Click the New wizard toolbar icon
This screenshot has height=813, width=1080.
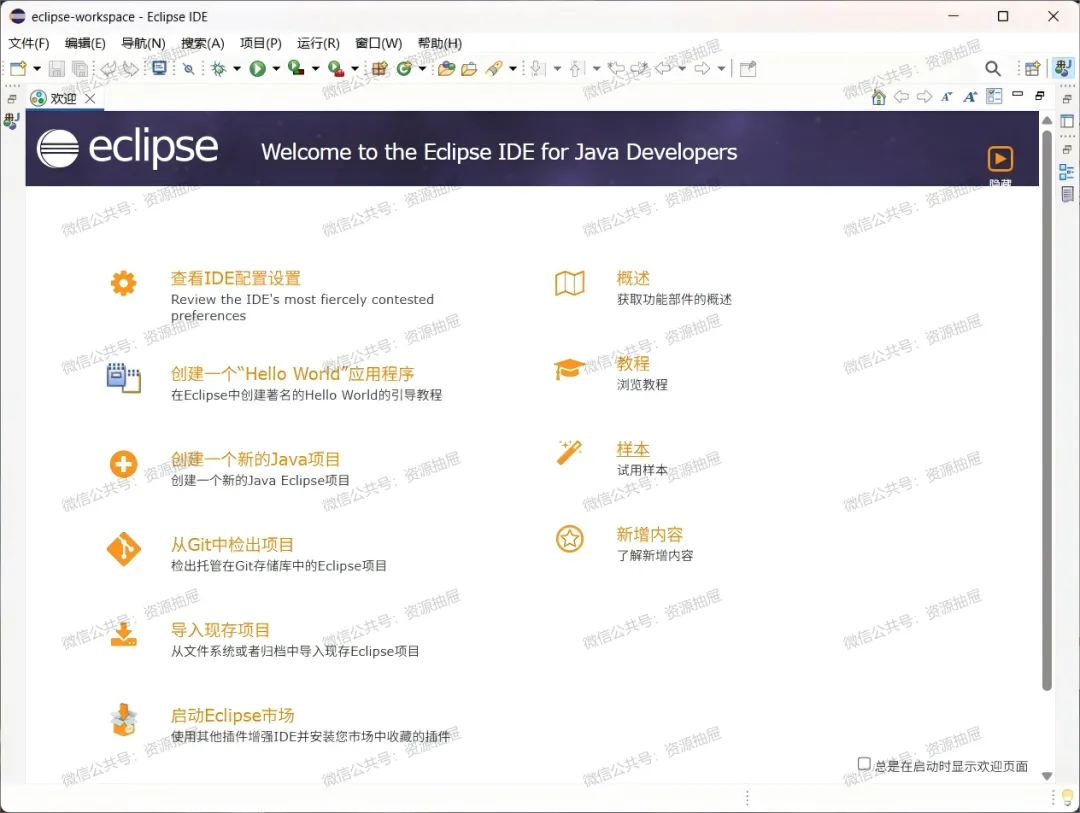pos(19,68)
